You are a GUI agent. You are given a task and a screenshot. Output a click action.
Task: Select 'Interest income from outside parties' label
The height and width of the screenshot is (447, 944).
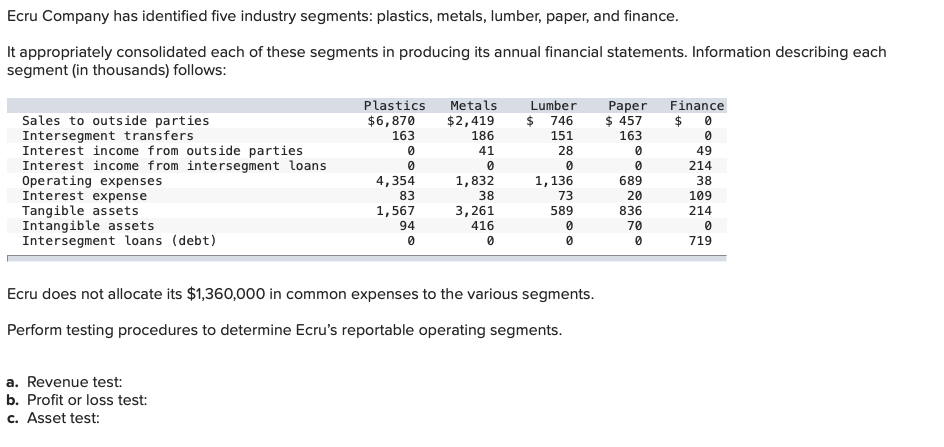(x=163, y=151)
